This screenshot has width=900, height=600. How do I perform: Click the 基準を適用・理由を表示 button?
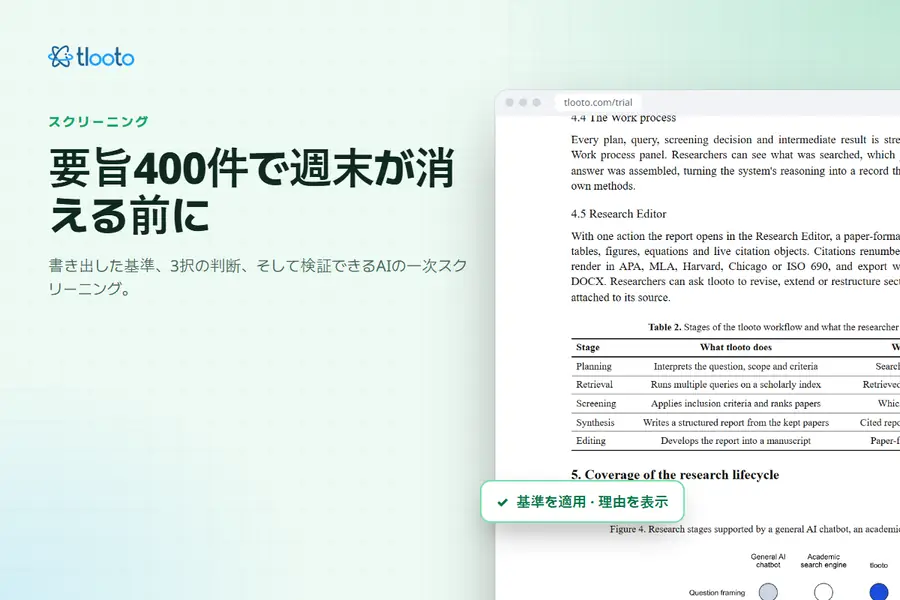click(x=582, y=502)
